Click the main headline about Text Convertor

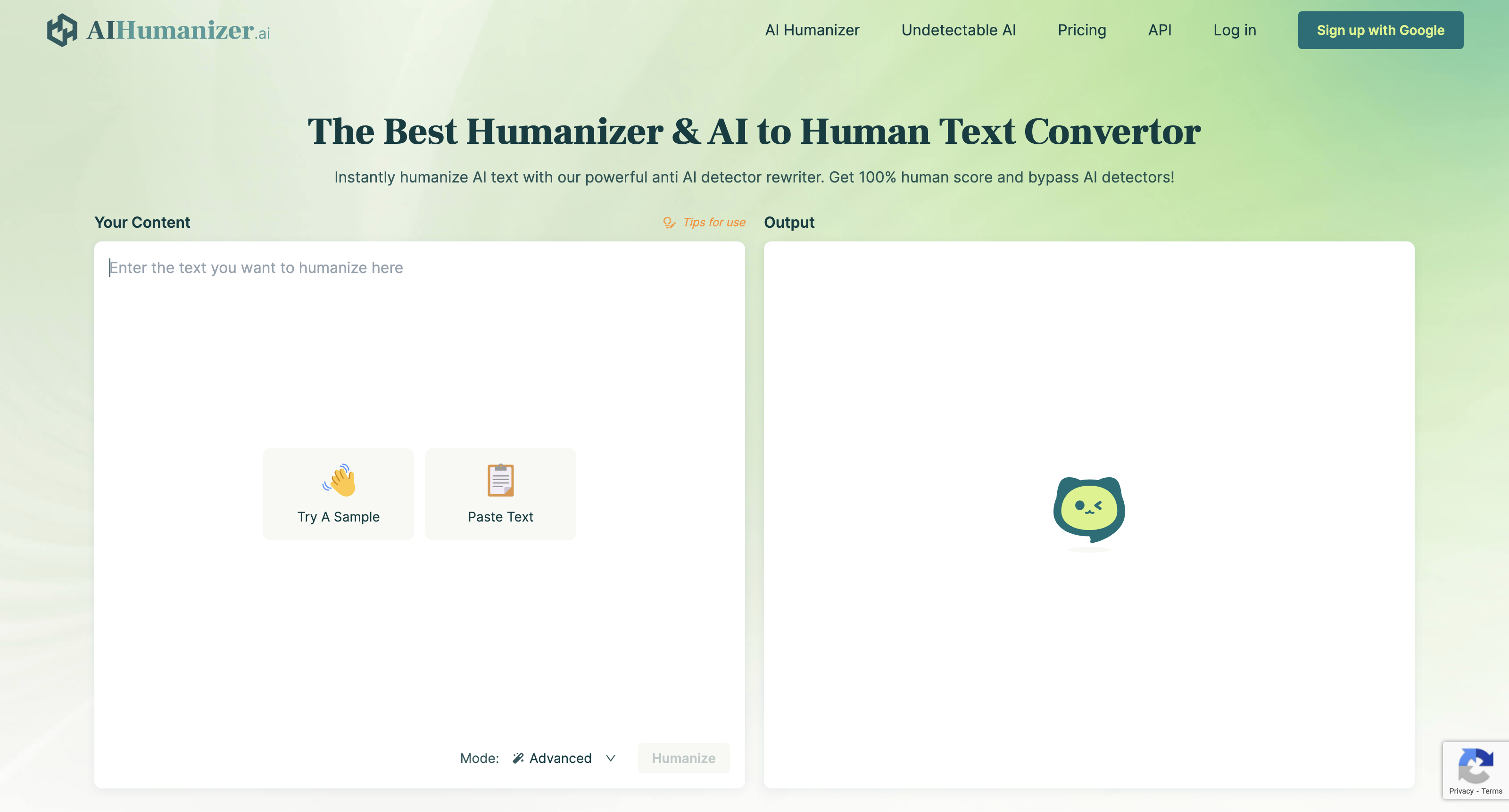click(x=754, y=131)
